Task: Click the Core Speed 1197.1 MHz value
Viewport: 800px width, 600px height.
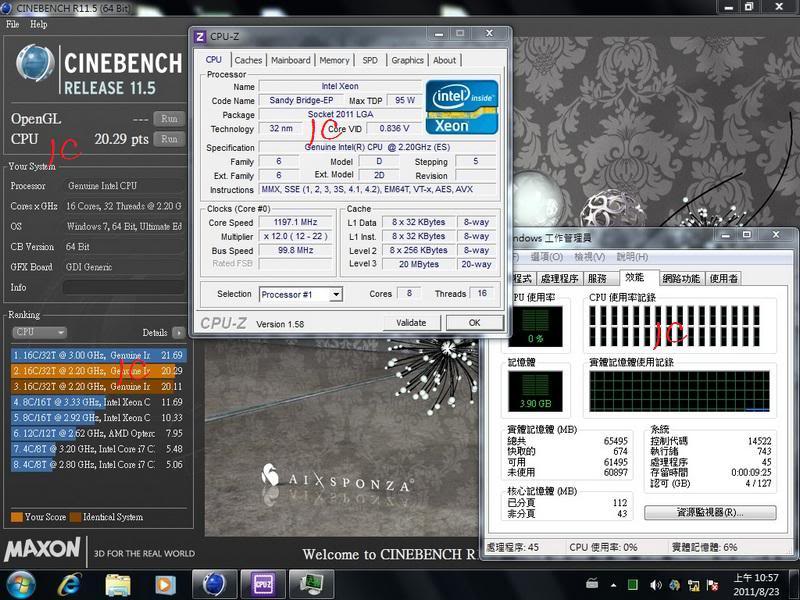Action: coord(295,222)
